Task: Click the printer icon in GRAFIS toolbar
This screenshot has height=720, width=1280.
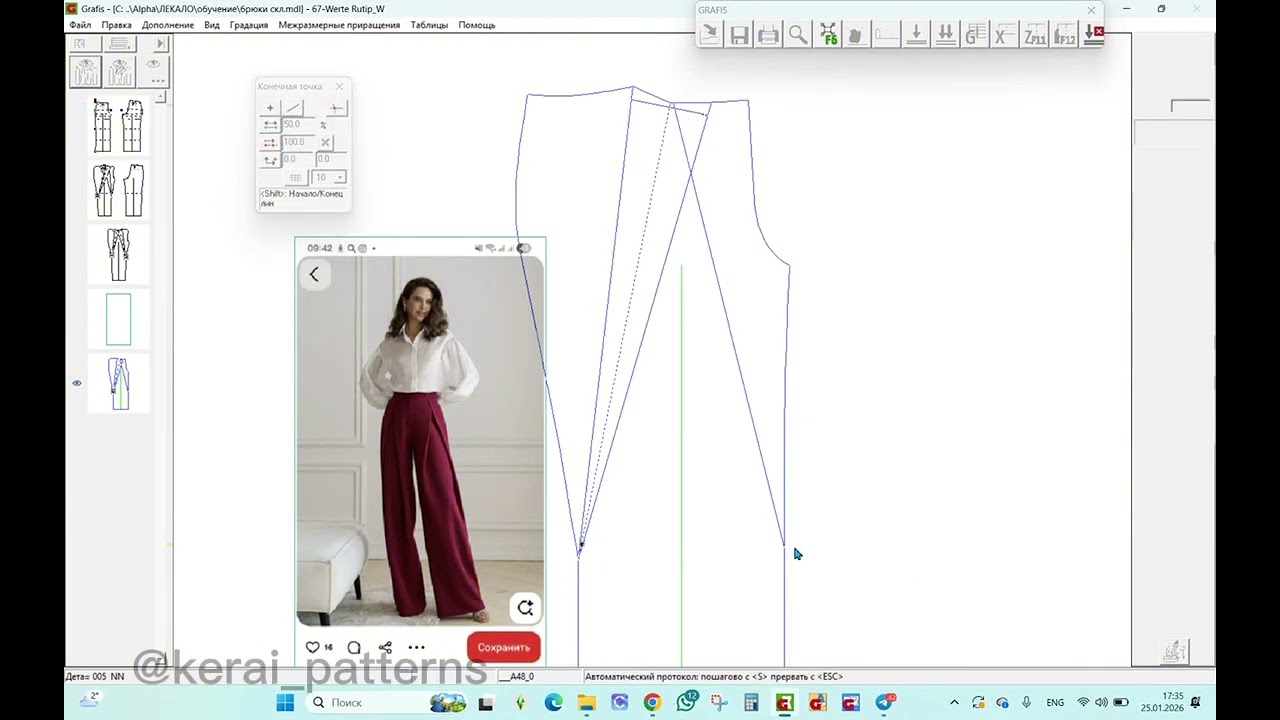Action: point(768,35)
